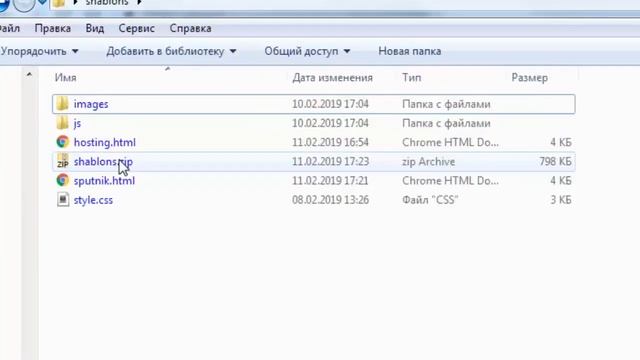Open the Файл menu

click(x=10, y=28)
